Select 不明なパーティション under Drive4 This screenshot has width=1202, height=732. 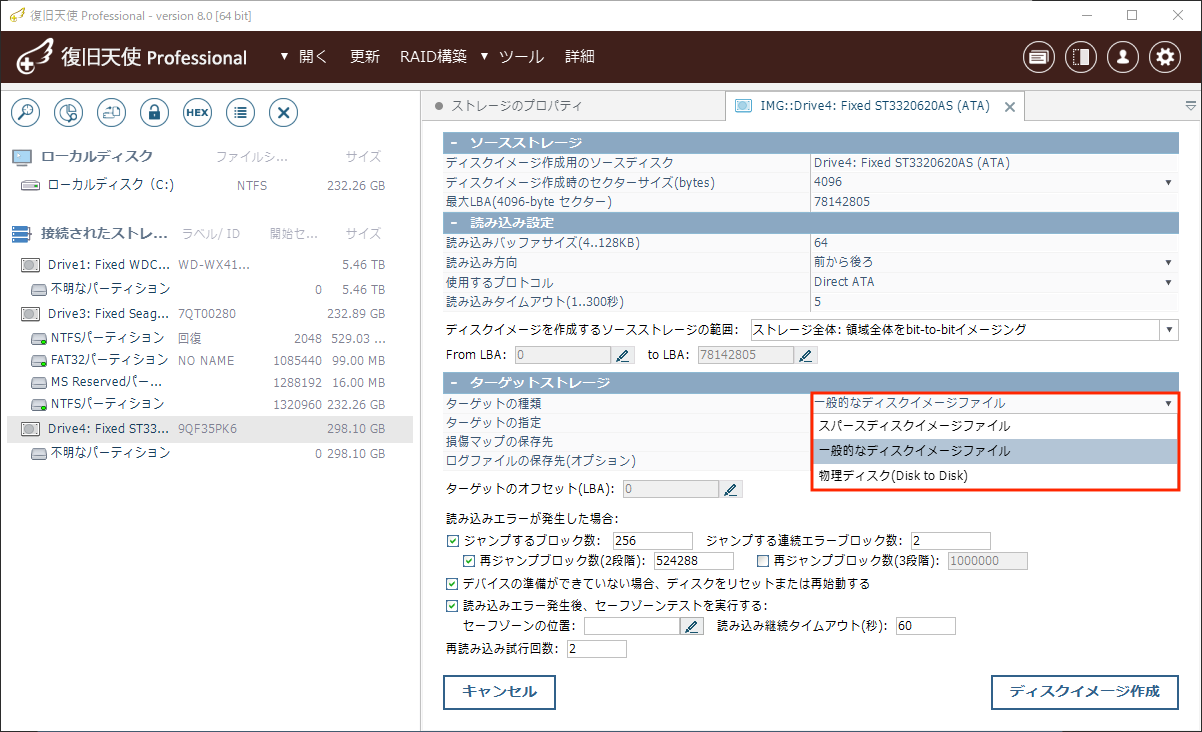point(209,453)
